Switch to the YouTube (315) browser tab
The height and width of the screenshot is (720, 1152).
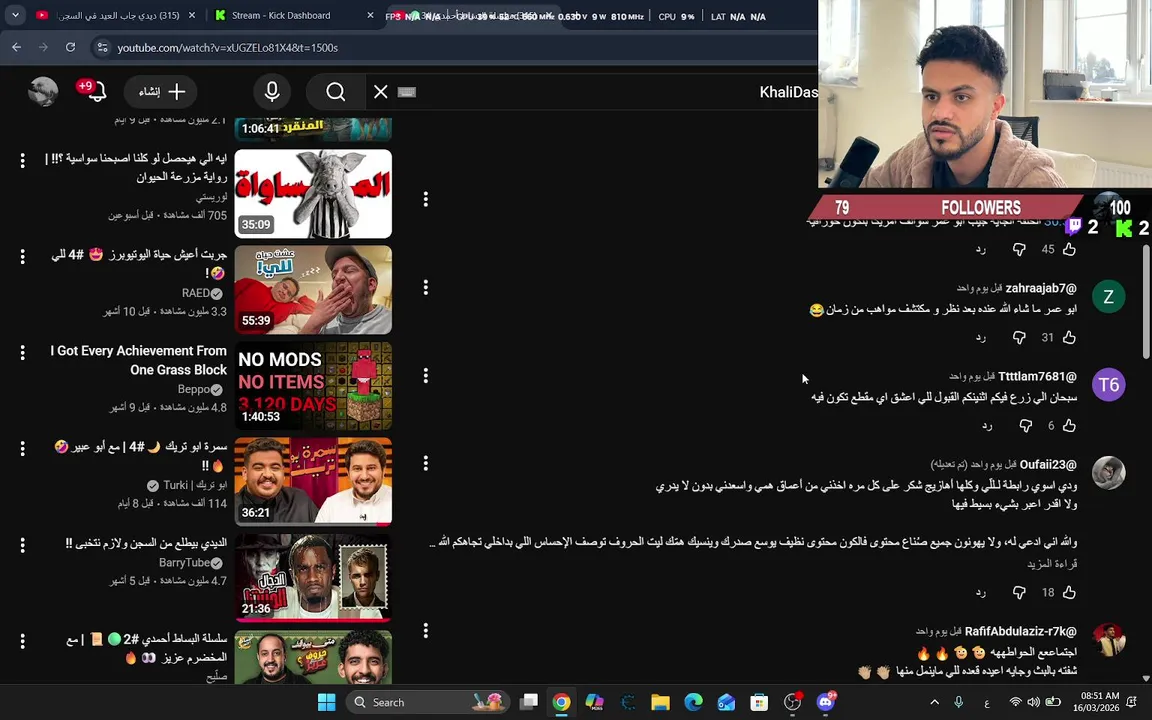[116, 15]
